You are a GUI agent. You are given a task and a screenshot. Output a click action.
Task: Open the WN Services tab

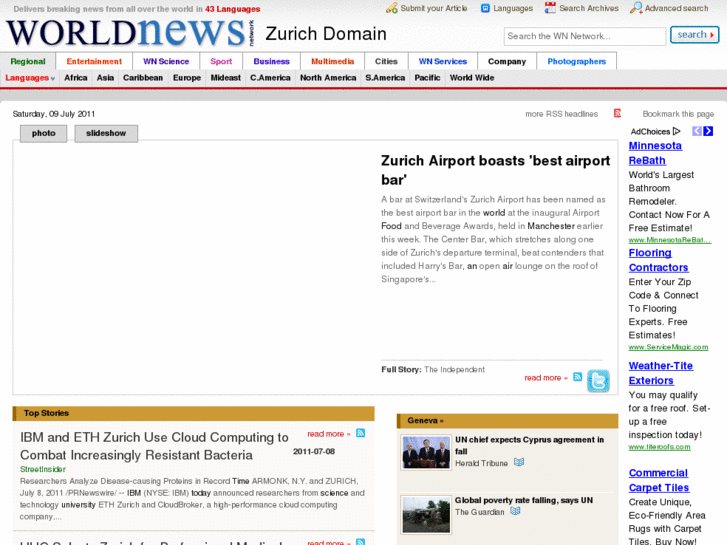click(443, 61)
